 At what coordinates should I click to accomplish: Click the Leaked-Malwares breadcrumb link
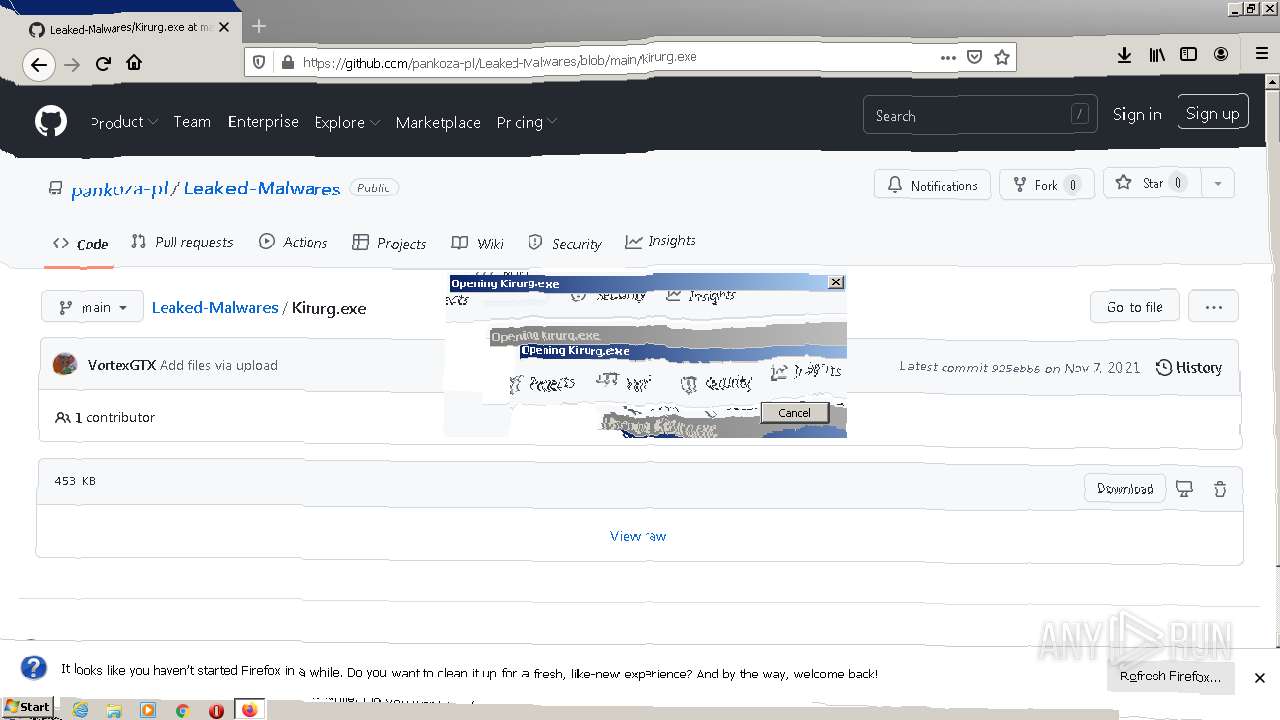[215, 307]
